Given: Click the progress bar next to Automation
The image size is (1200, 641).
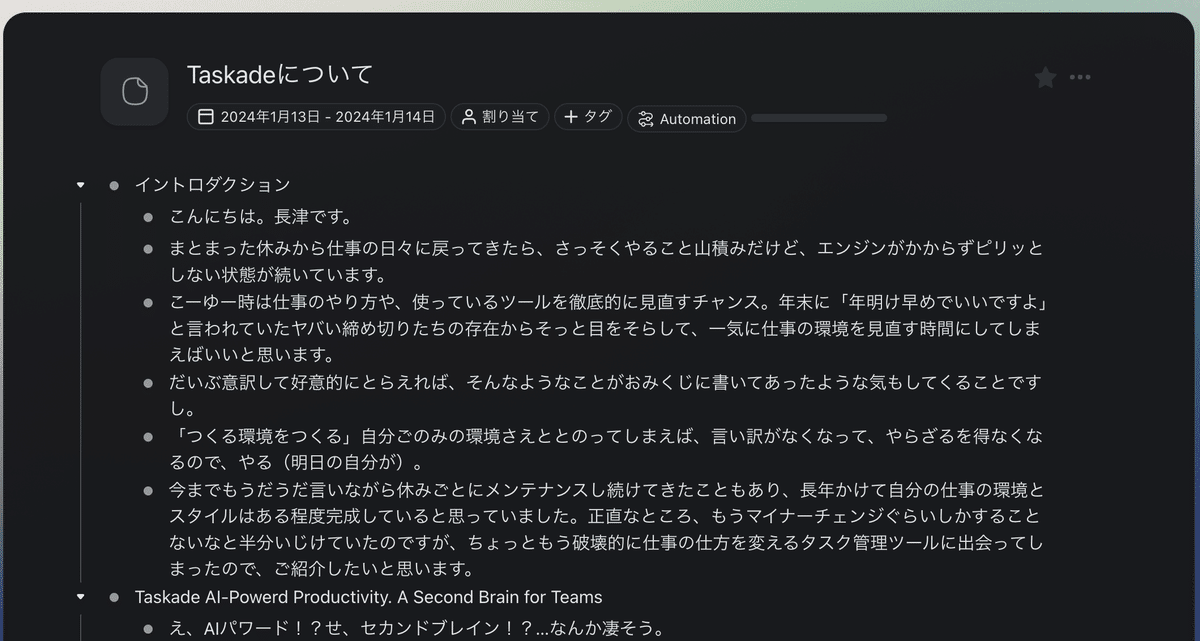Looking at the screenshot, I should pyautogui.click(x=819, y=118).
